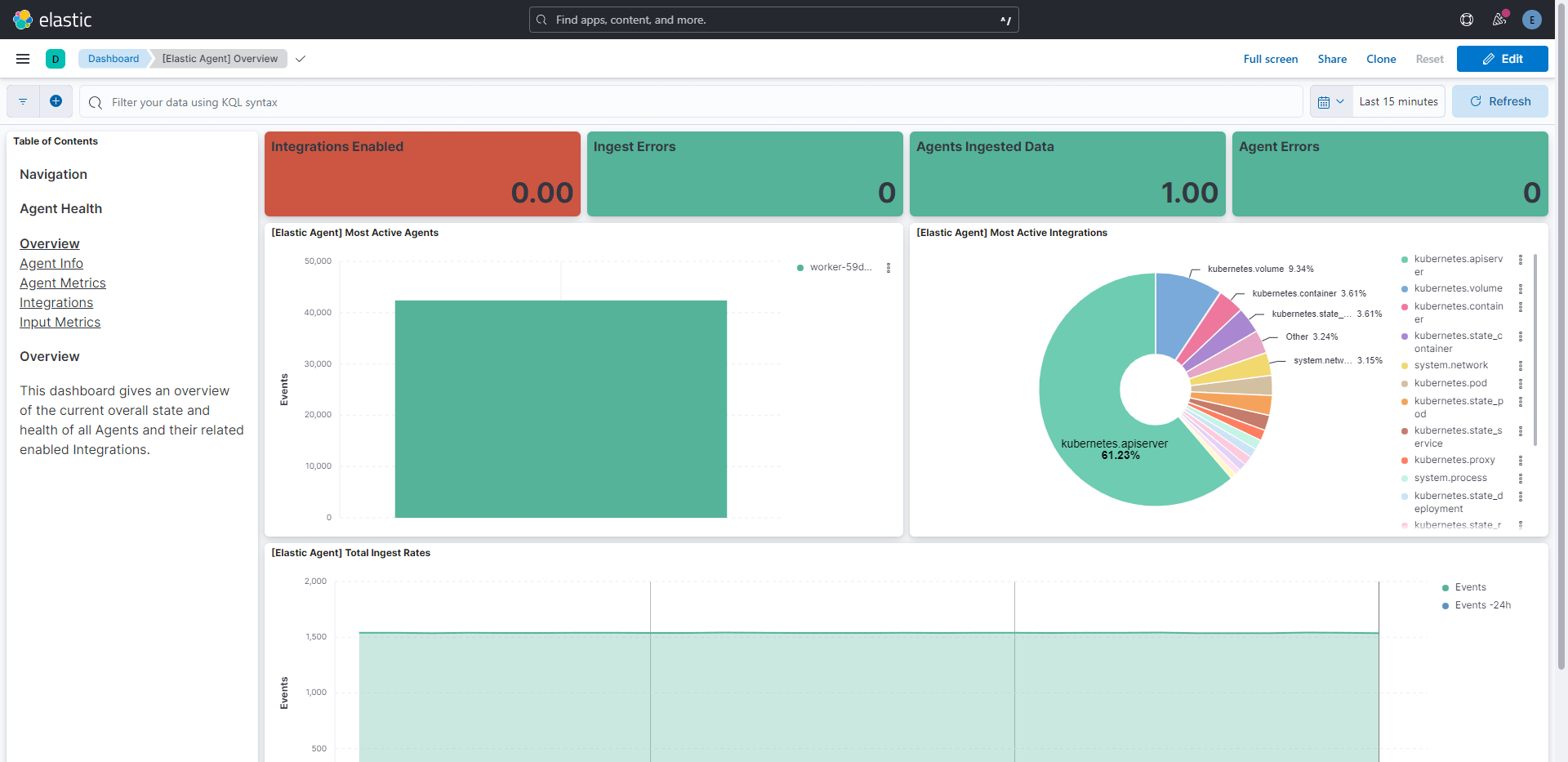The width and height of the screenshot is (1568, 762).
Task: Click the Agent Errors metric tile
Action: pos(1390,174)
